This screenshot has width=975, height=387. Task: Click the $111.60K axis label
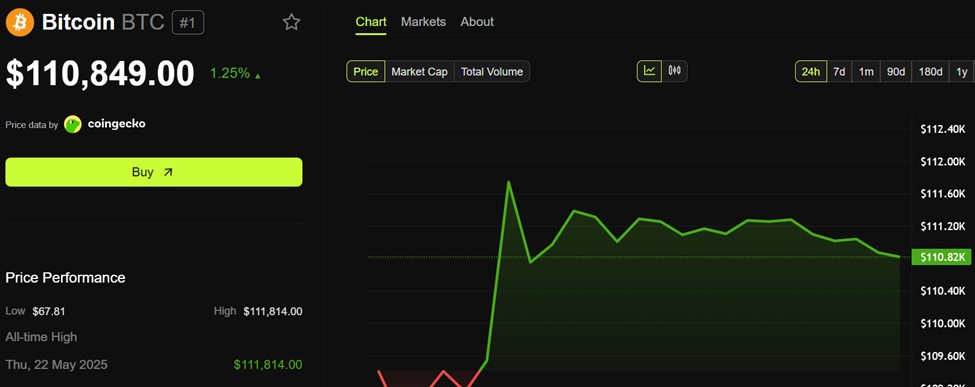[x=943, y=194]
